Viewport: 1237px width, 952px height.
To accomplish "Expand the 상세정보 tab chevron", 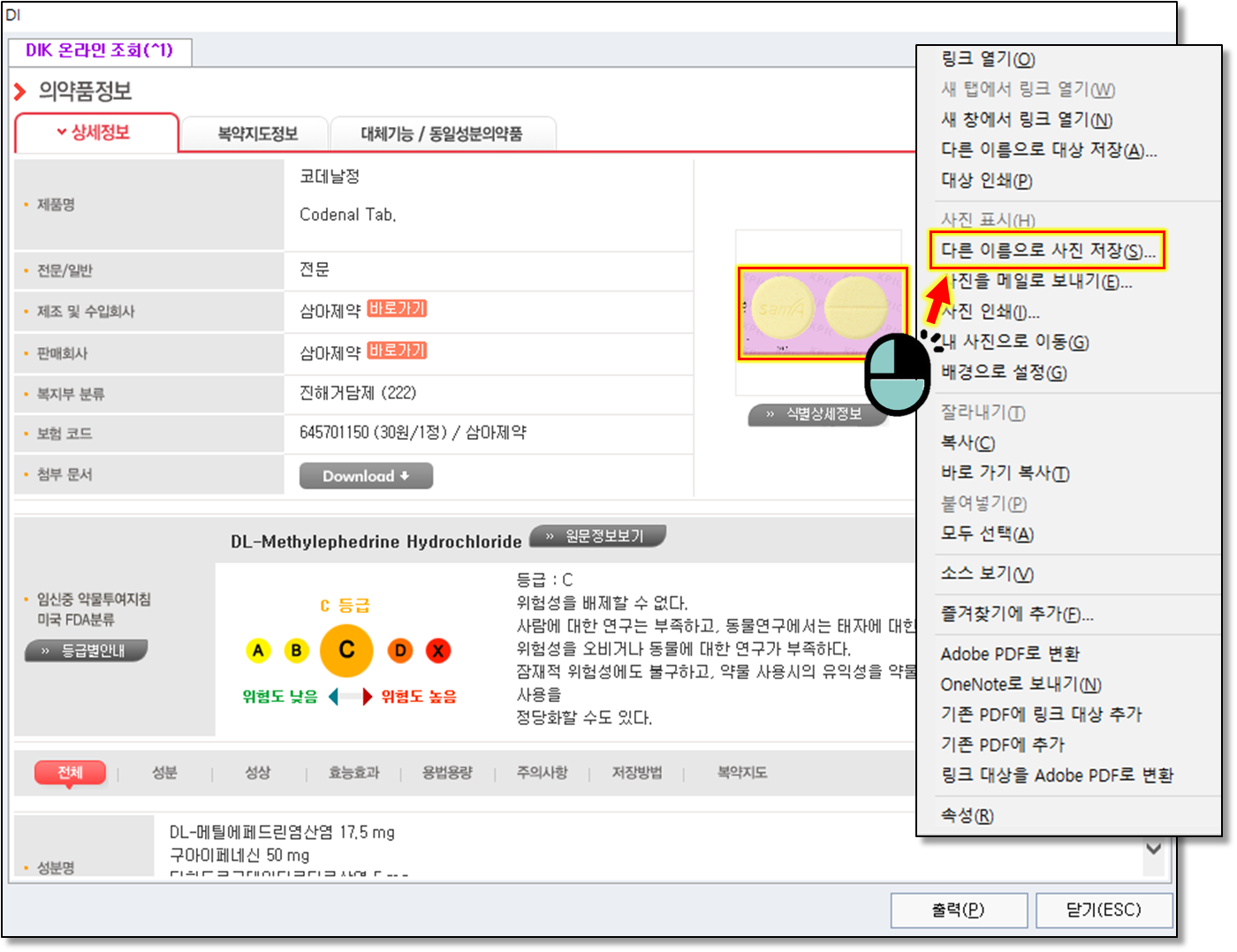I will pos(62,132).
